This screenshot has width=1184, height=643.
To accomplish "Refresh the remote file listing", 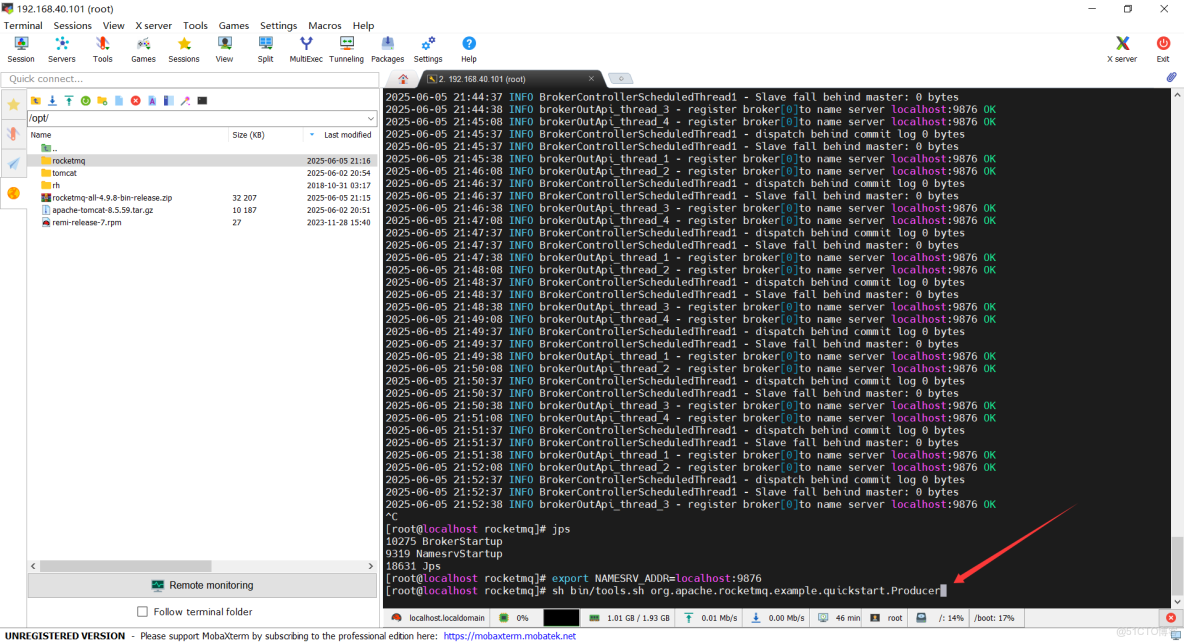I will click(x=86, y=100).
